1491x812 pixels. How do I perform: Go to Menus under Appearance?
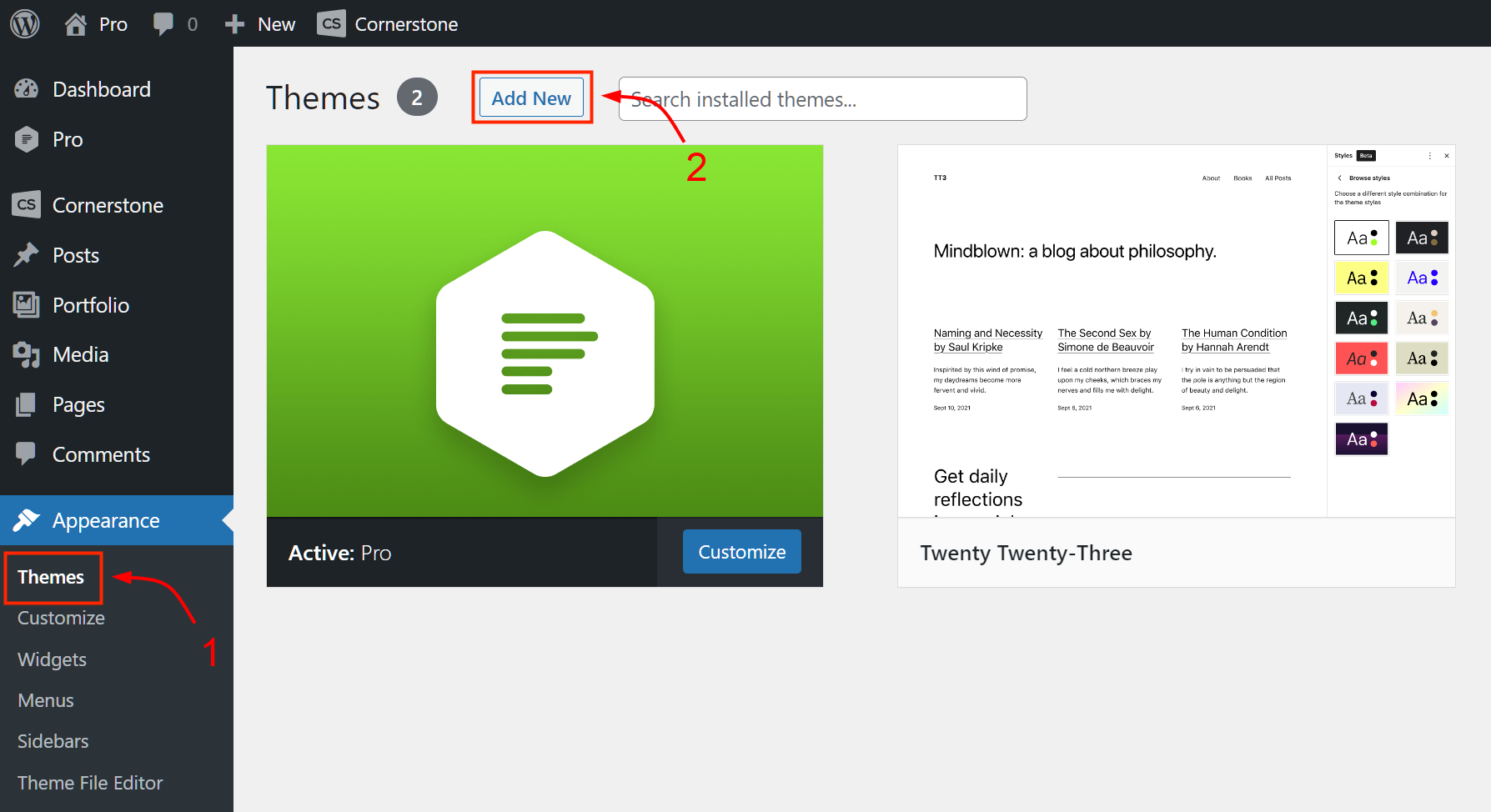coord(46,700)
